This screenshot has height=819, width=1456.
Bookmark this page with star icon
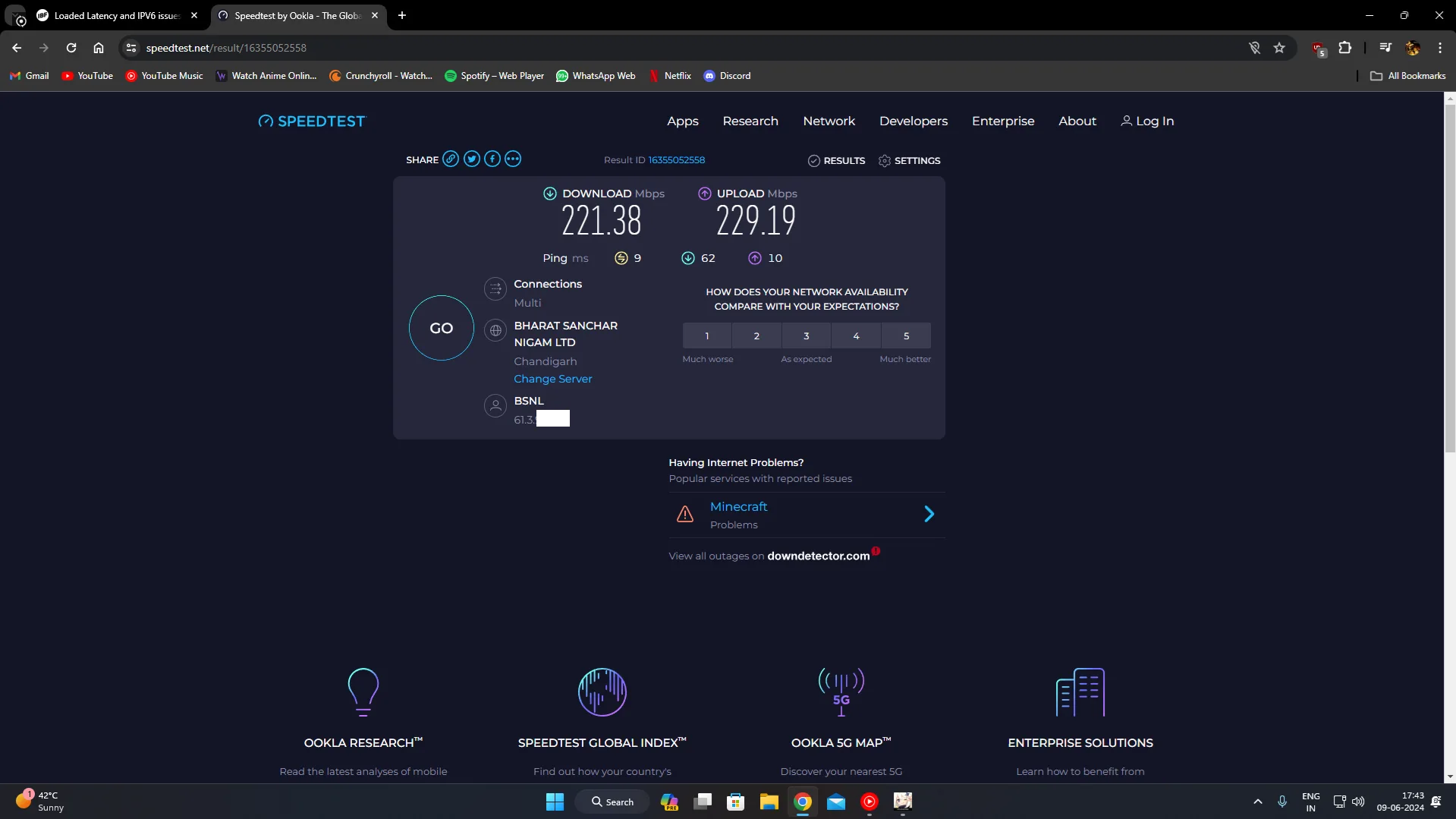pos(1279,48)
